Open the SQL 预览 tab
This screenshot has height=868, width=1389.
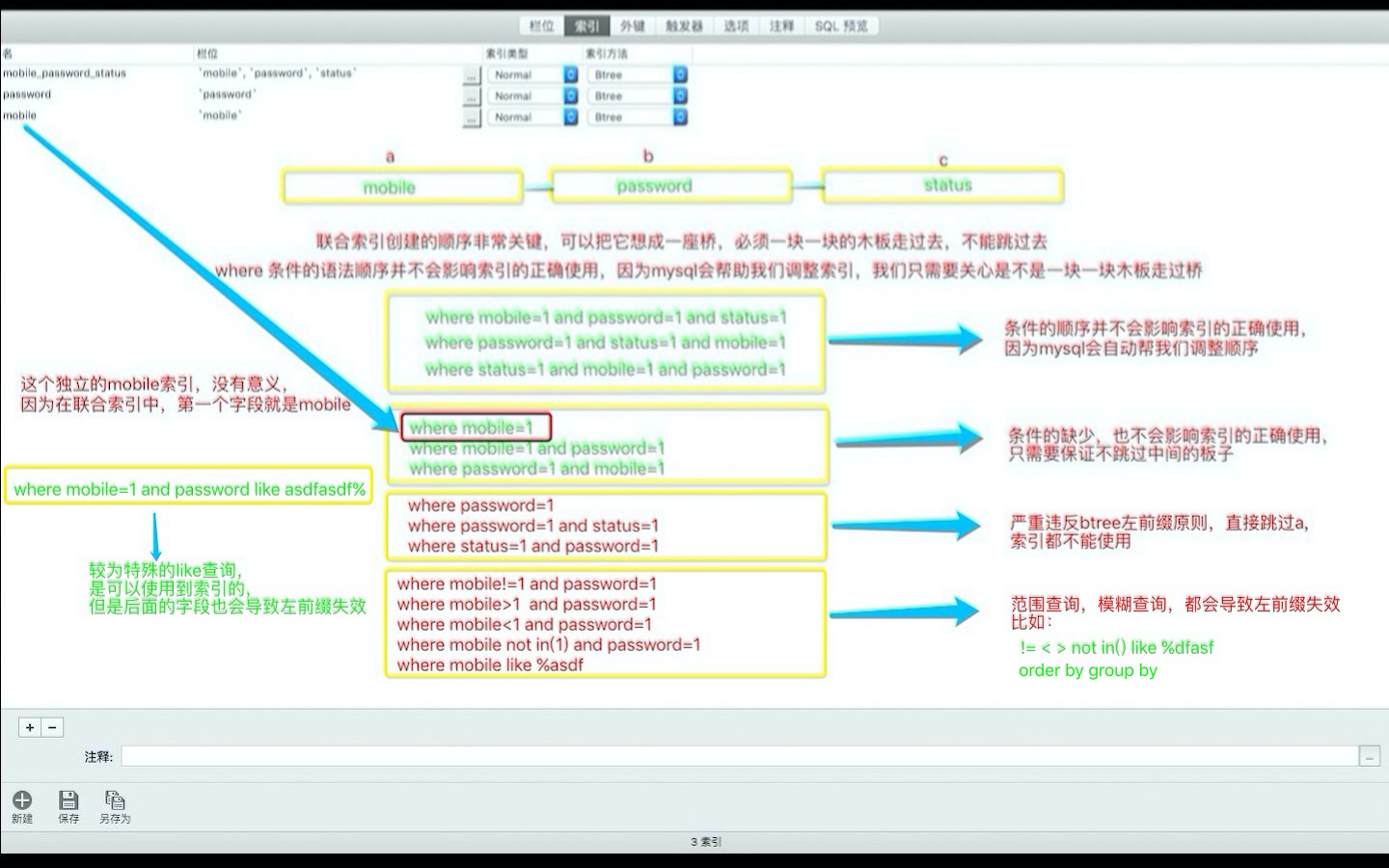coord(841,26)
